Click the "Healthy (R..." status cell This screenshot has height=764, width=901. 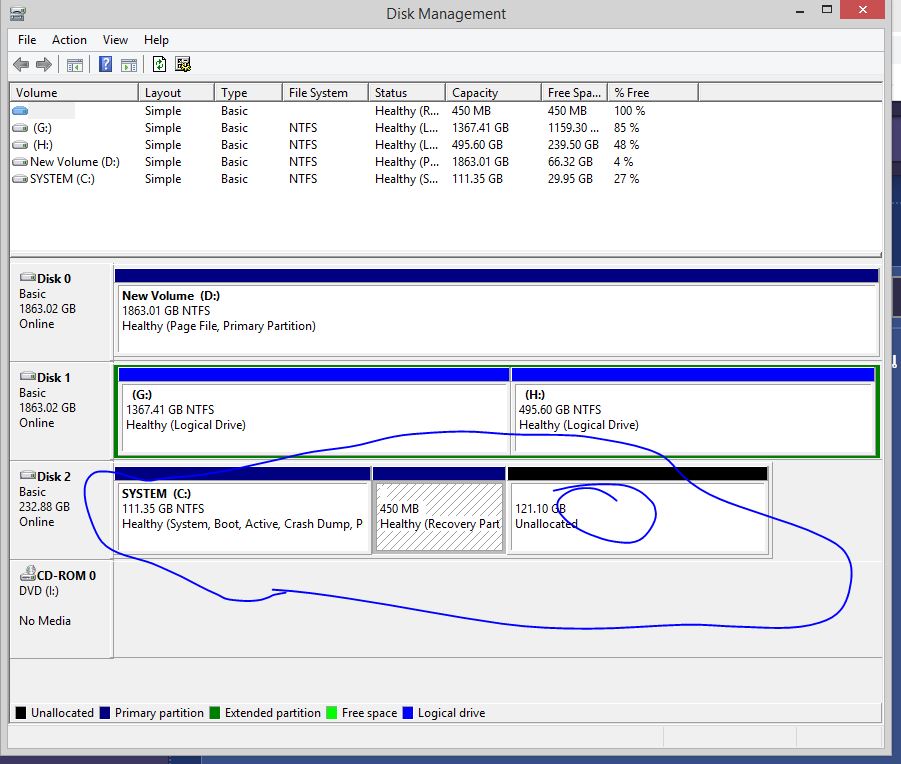[407, 110]
